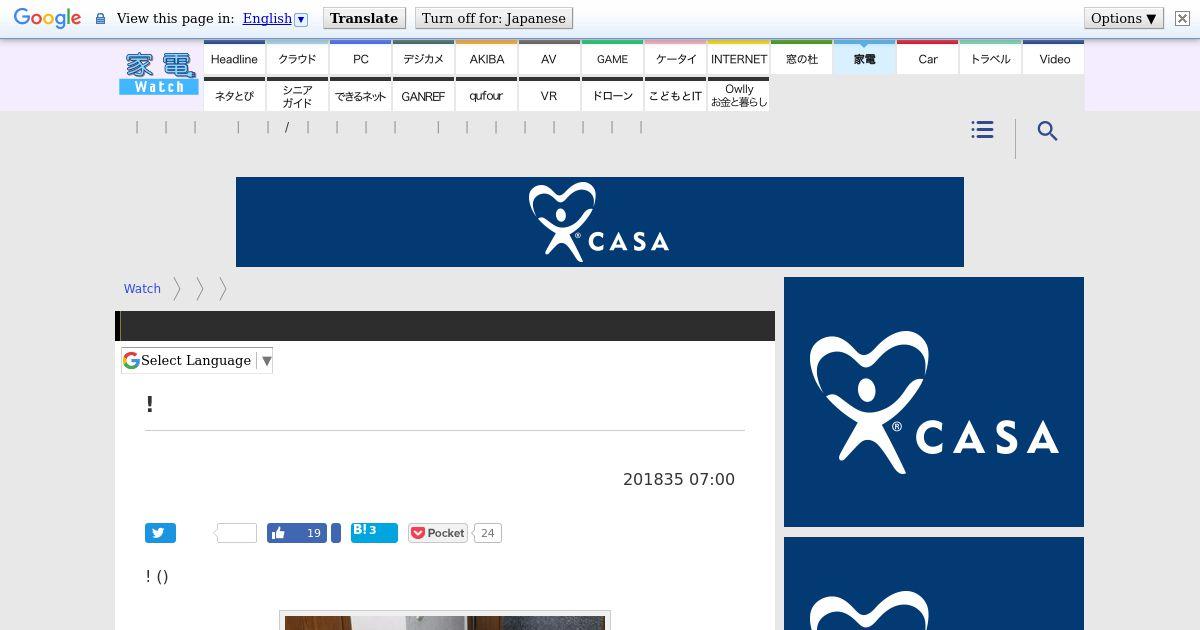Screen dimensions: 1200x630
Task: Open the ケータイ tab
Action: (x=675, y=58)
